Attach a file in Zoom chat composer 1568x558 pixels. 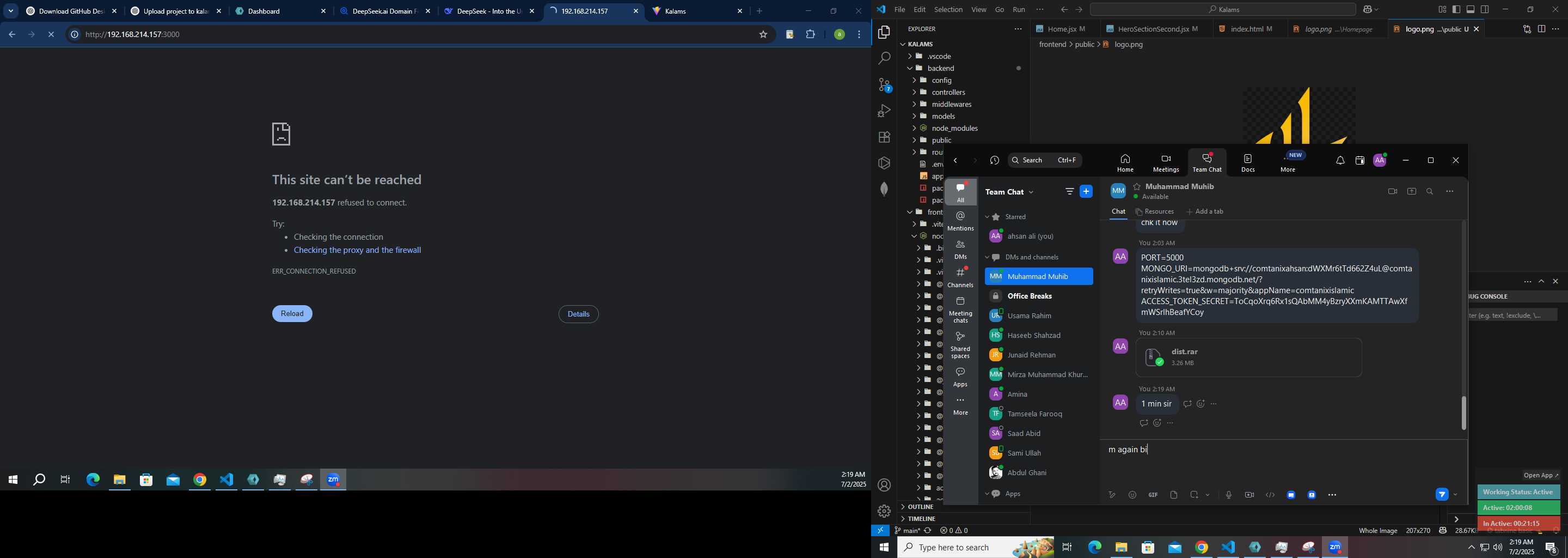click(1174, 495)
